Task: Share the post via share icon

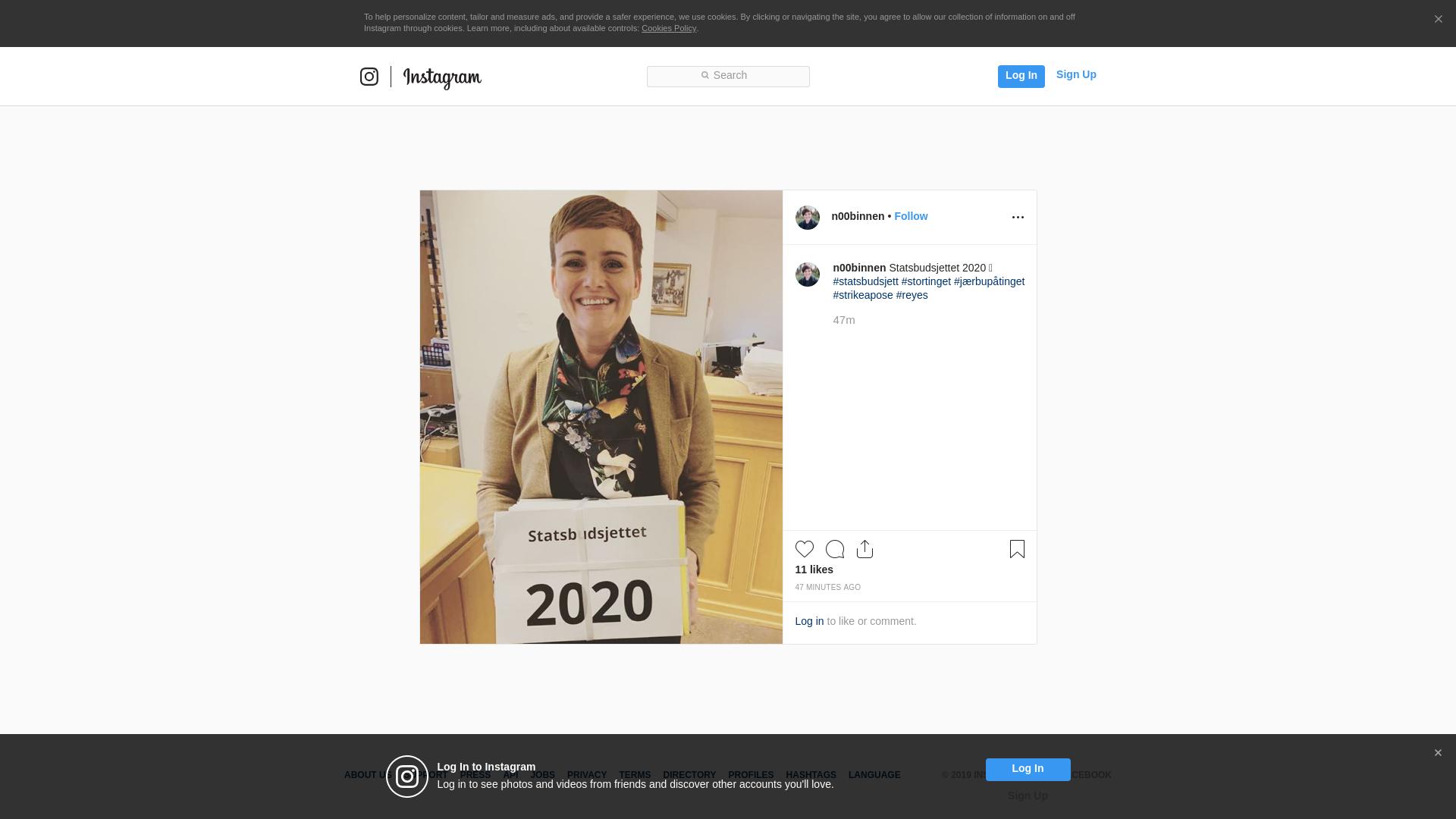Action: (865, 549)
